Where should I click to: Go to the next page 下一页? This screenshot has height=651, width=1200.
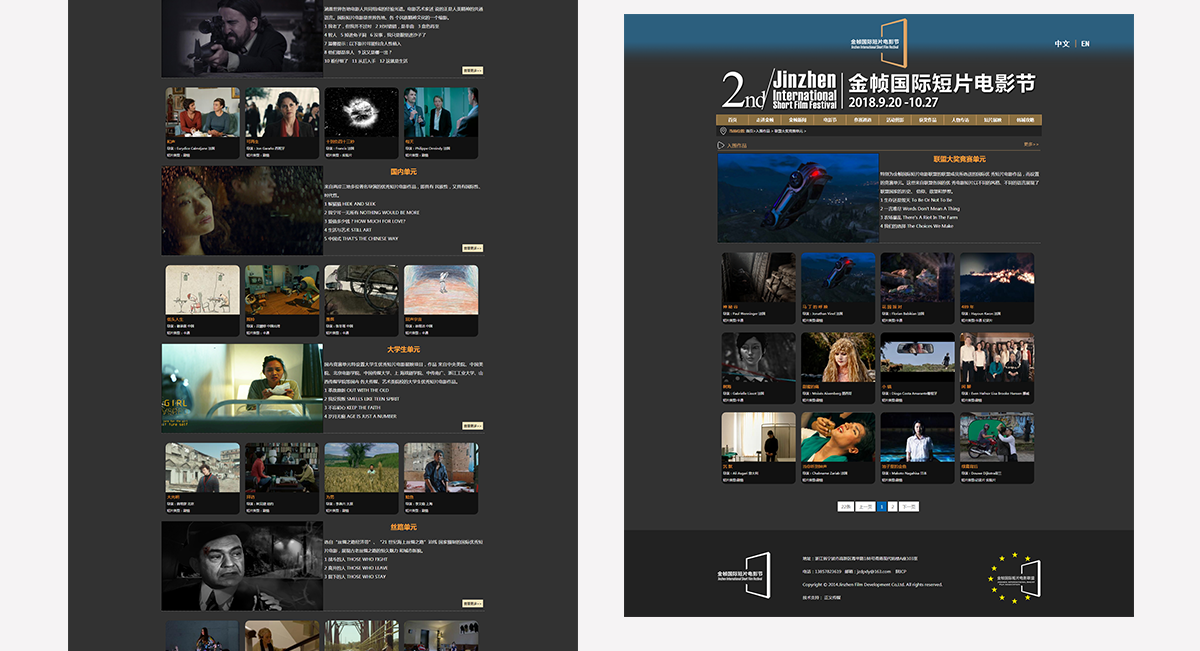[x=909, y=507]
